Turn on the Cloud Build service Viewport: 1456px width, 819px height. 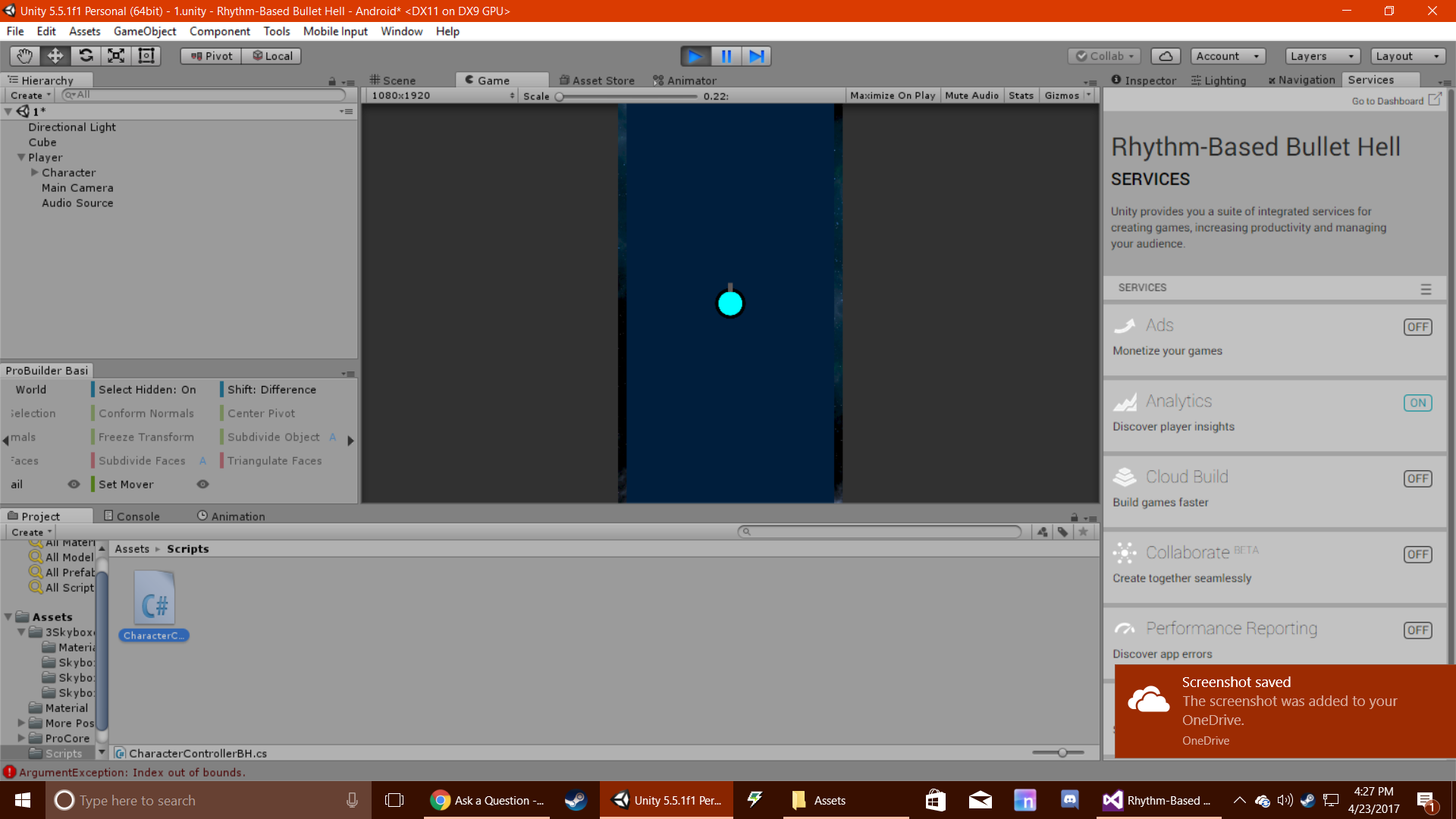[x=1417, y=479]
